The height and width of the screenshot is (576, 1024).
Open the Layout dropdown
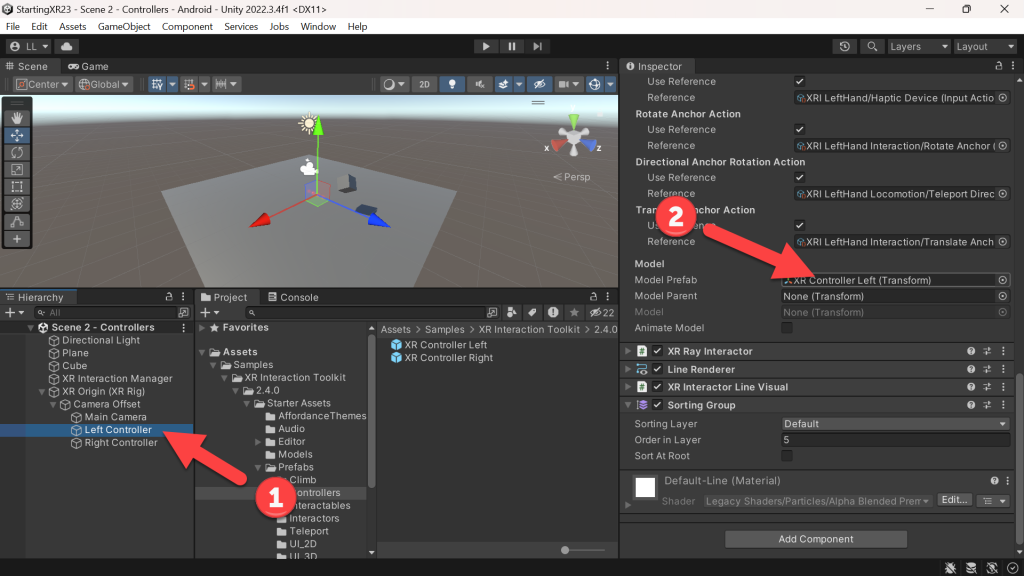pyautogui.click(x=985, y=46)
